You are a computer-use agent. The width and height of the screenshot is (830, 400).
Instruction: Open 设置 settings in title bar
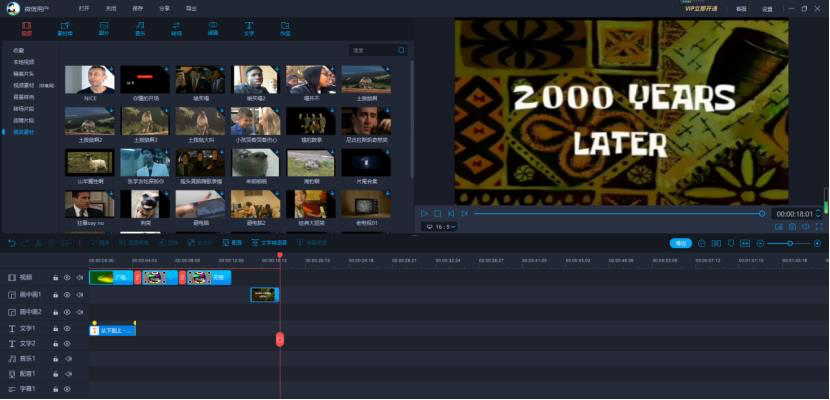pos(767,9)
